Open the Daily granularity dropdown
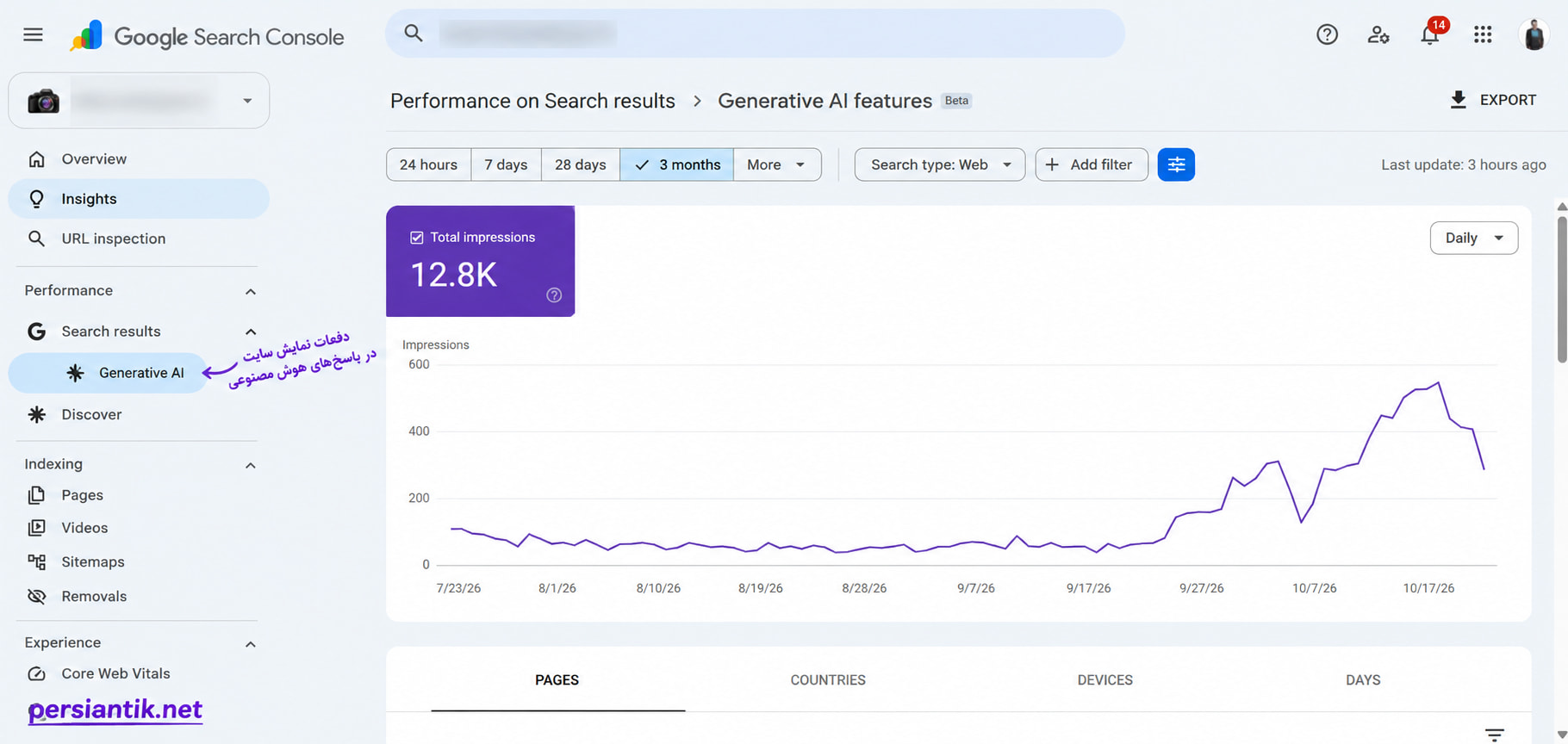 (1474, 238)
